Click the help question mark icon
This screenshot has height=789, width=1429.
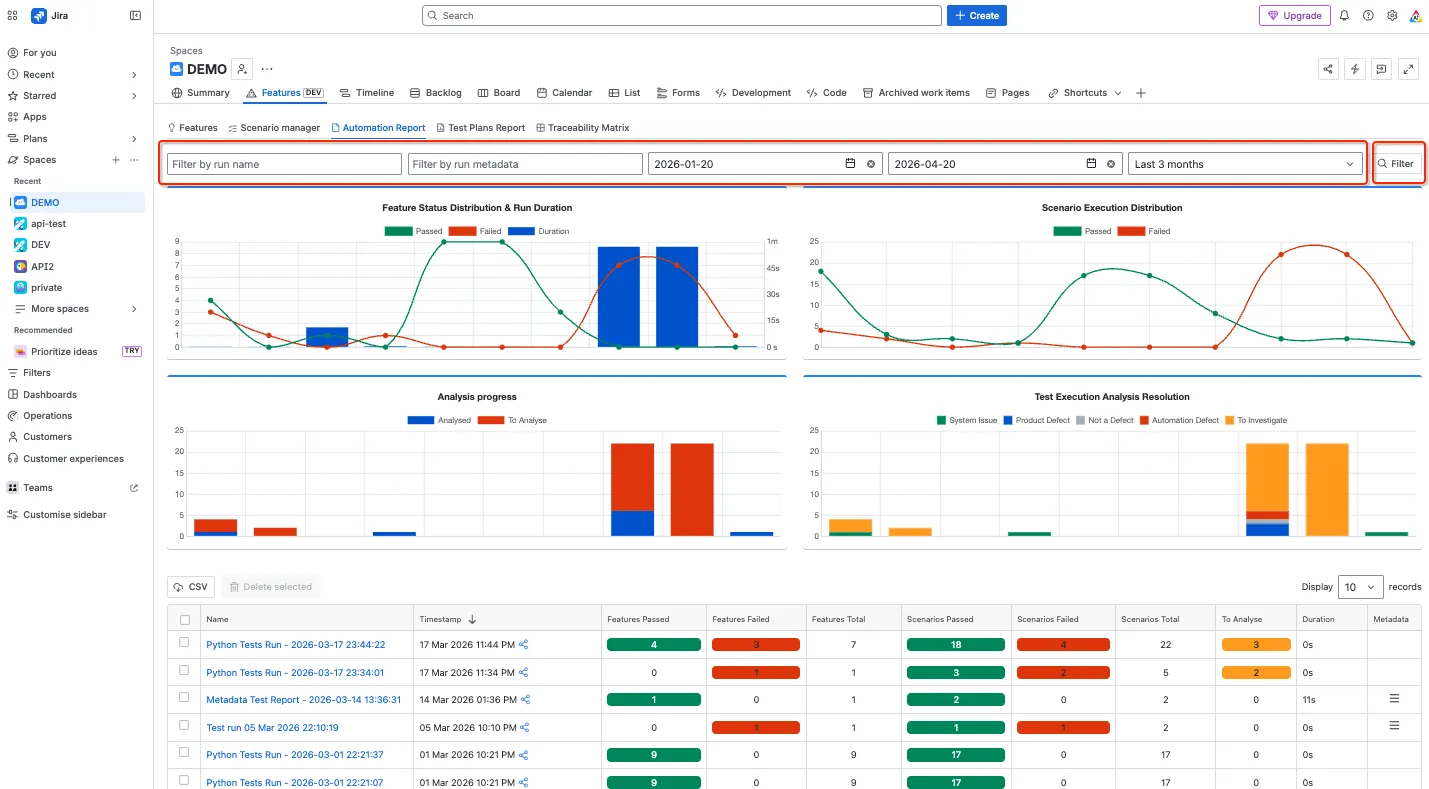(x=1368, y=16)
